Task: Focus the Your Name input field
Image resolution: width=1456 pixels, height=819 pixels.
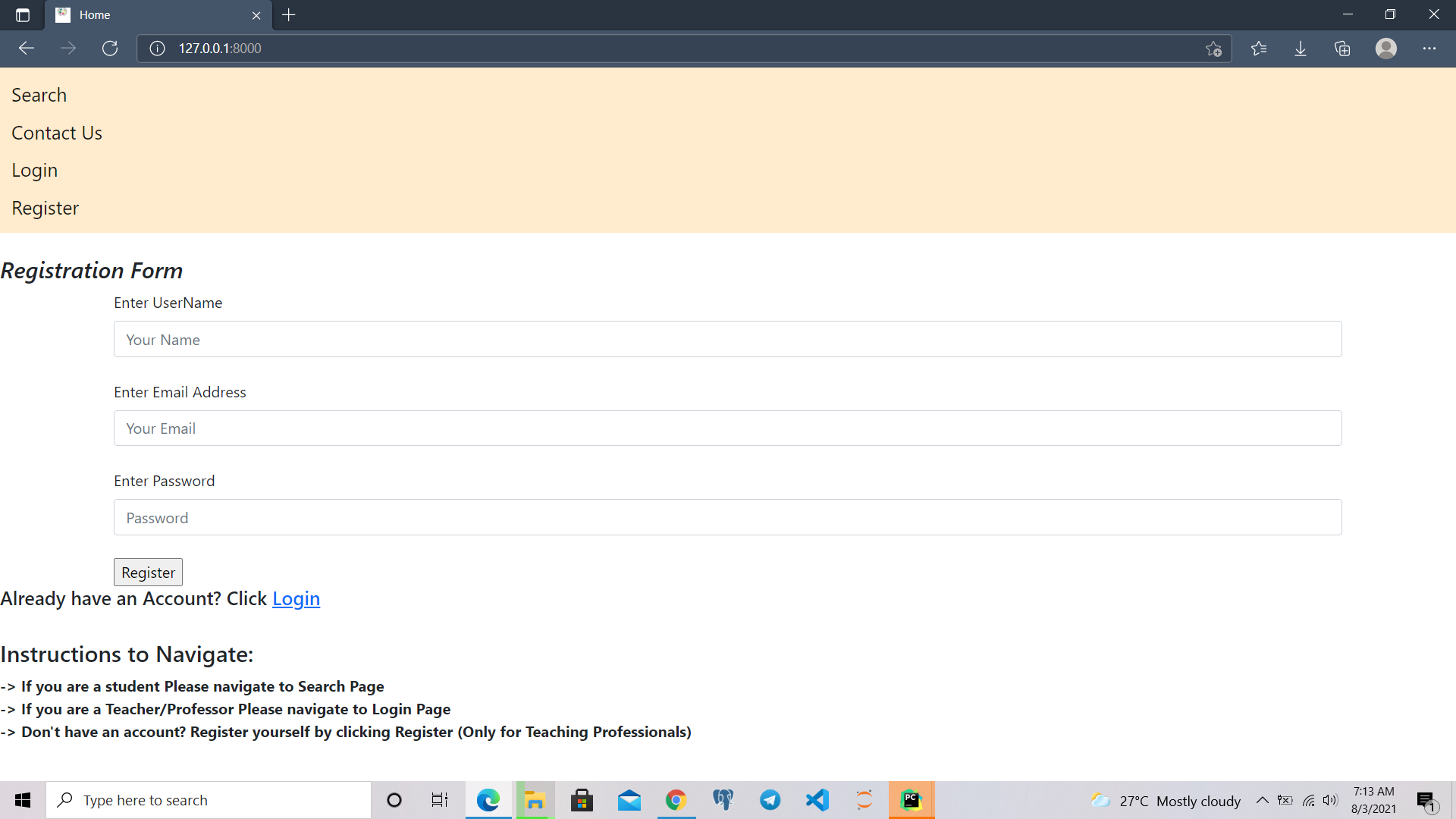Action: 728,339
